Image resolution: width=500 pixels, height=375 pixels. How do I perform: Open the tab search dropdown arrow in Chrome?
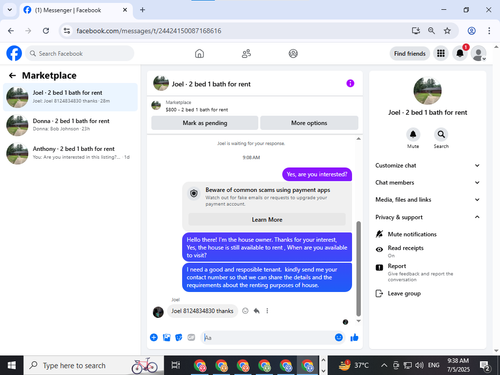pyautogui.click(x=10, y=10)
